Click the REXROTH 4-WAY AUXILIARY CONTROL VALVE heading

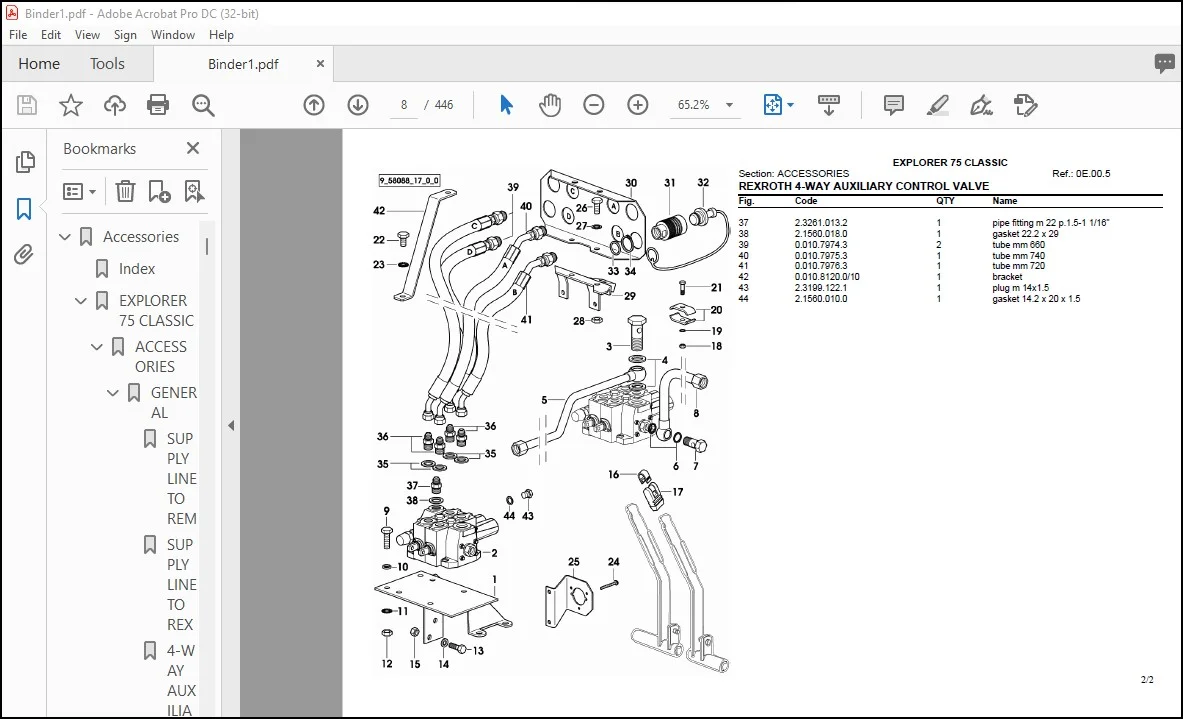pos(863,186)
